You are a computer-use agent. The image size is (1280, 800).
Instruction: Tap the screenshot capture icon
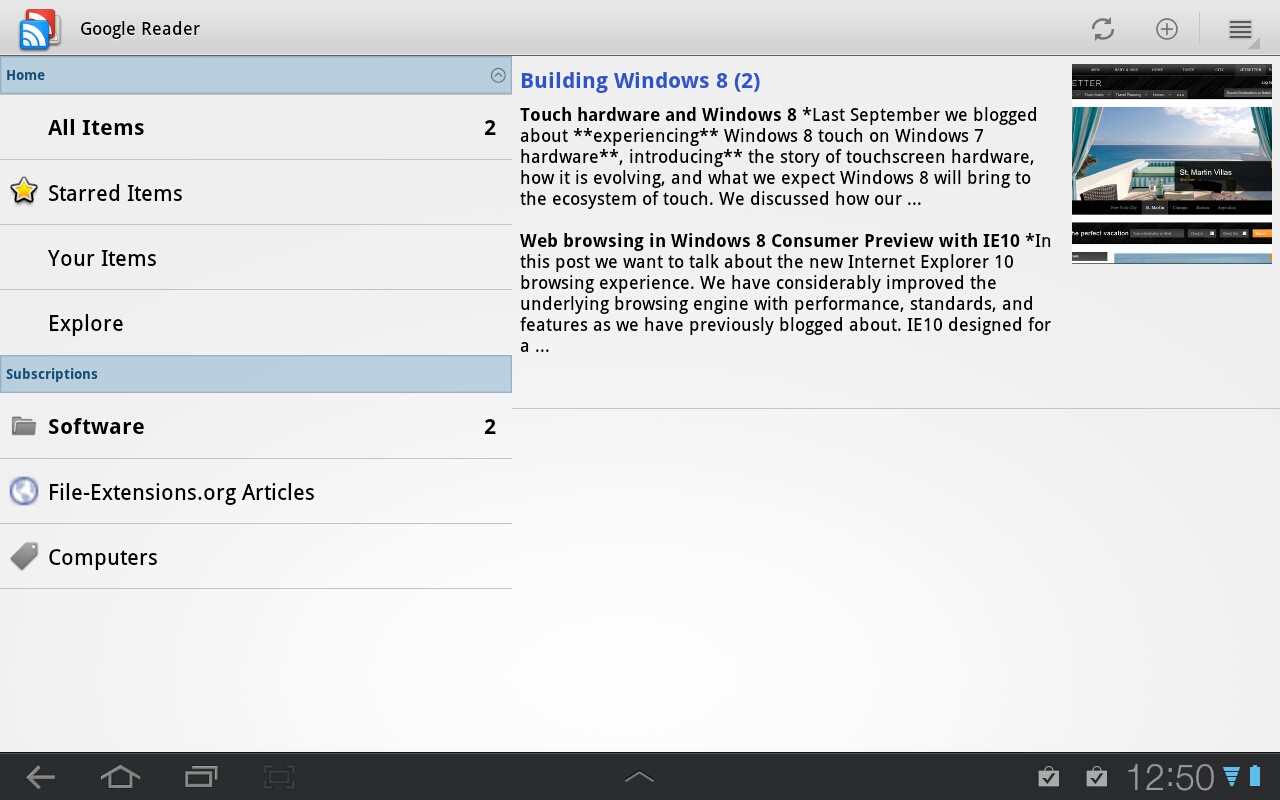click(x=279, y=777)
